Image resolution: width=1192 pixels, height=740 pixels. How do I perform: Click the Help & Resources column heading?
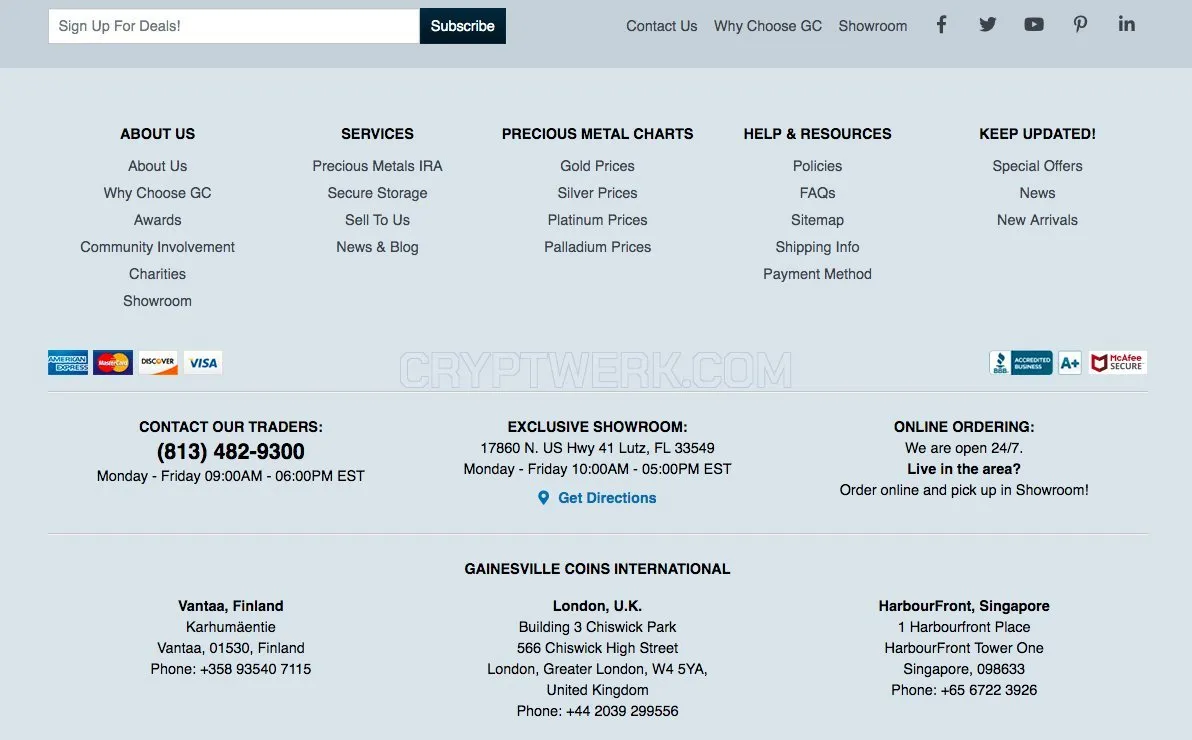817,134
